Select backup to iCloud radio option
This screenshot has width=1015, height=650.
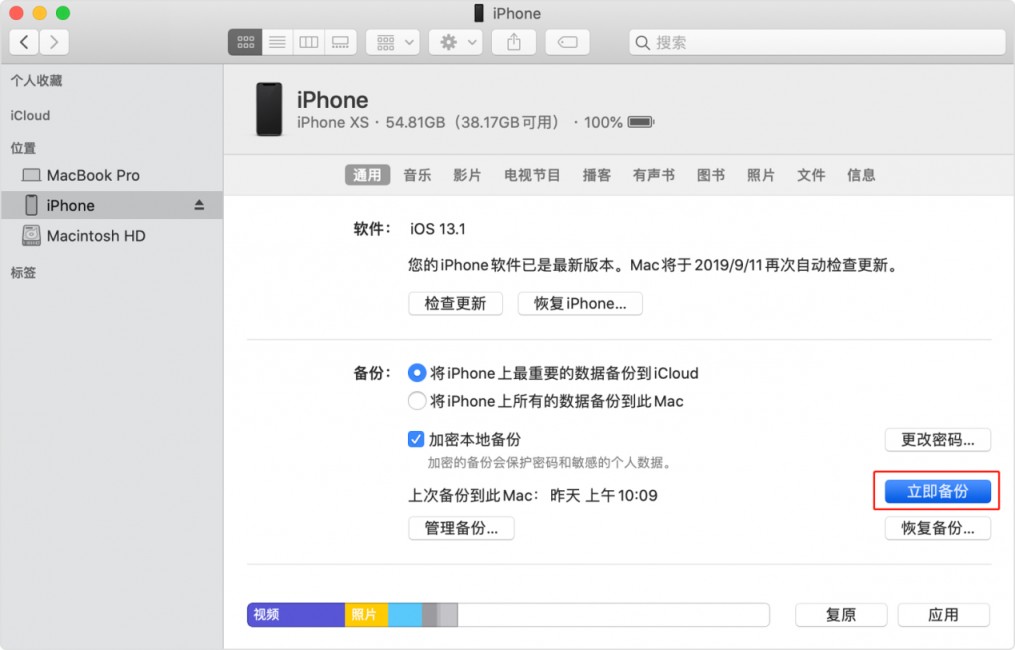[x=418, y=373]
